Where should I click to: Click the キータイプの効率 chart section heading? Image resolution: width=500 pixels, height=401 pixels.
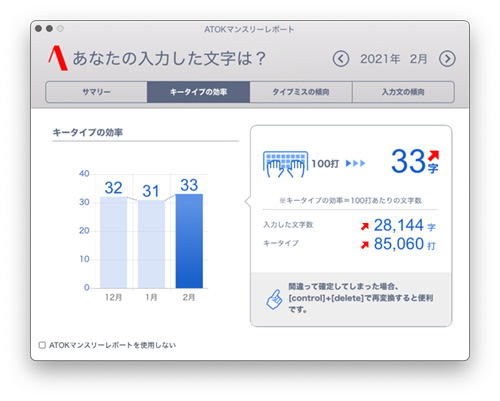point(88,133)
